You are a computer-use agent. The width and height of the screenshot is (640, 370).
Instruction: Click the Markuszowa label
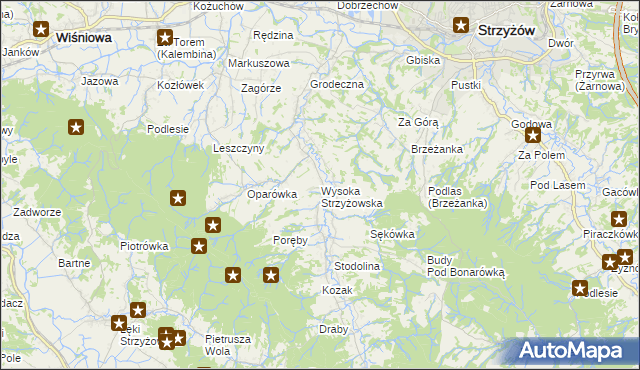pos(259,63)
